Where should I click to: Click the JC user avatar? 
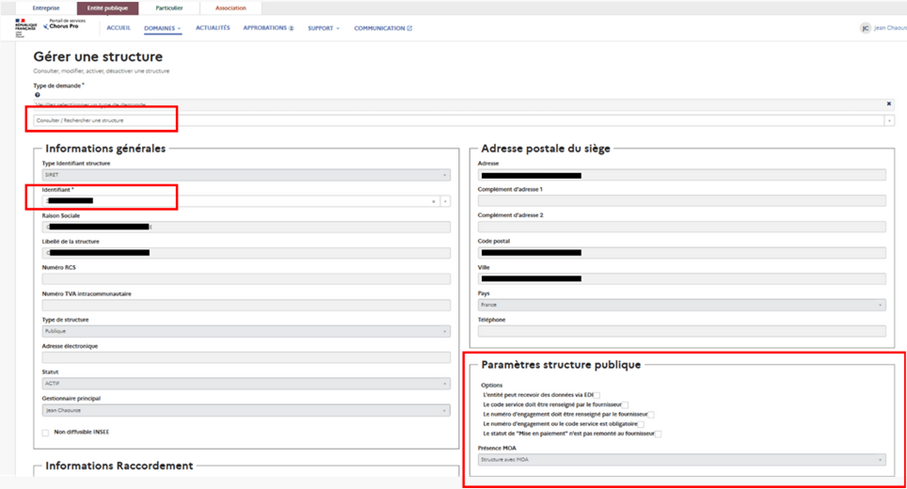(865, 28)
